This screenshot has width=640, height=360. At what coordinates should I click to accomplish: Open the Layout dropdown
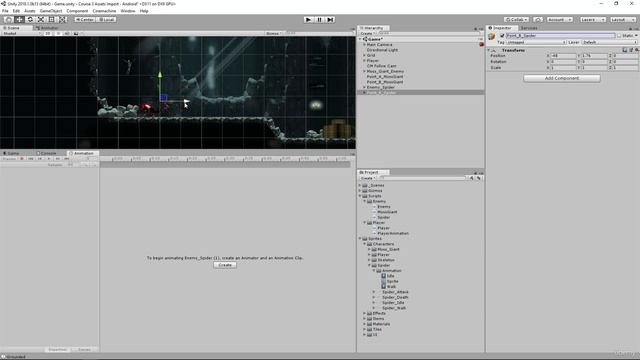pyautogui.click(x=623, y=20)
